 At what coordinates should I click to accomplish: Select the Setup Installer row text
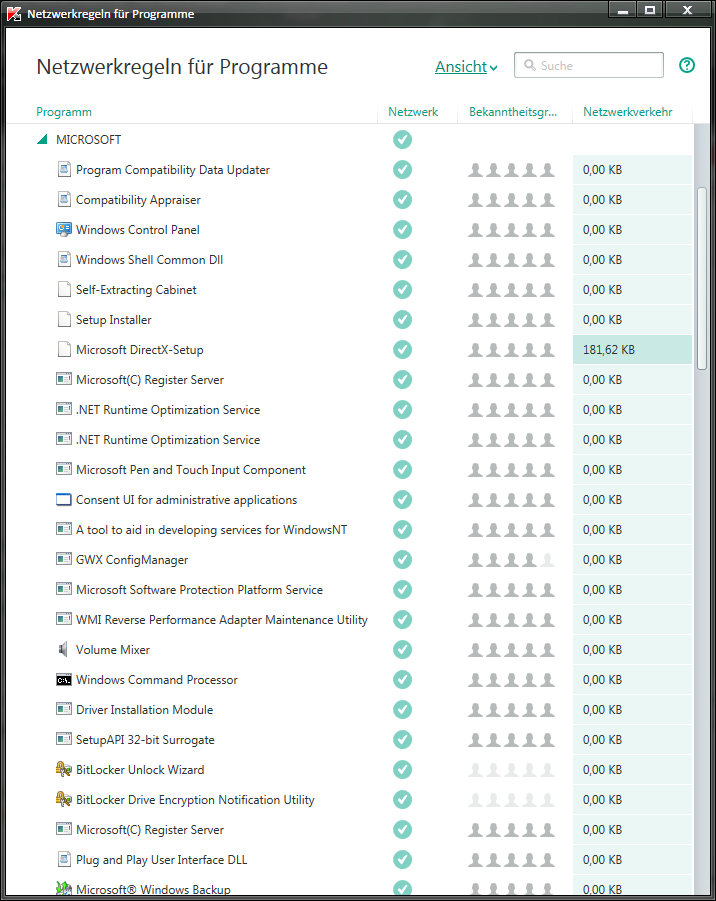pyautogui.click(x=114, y=319)
